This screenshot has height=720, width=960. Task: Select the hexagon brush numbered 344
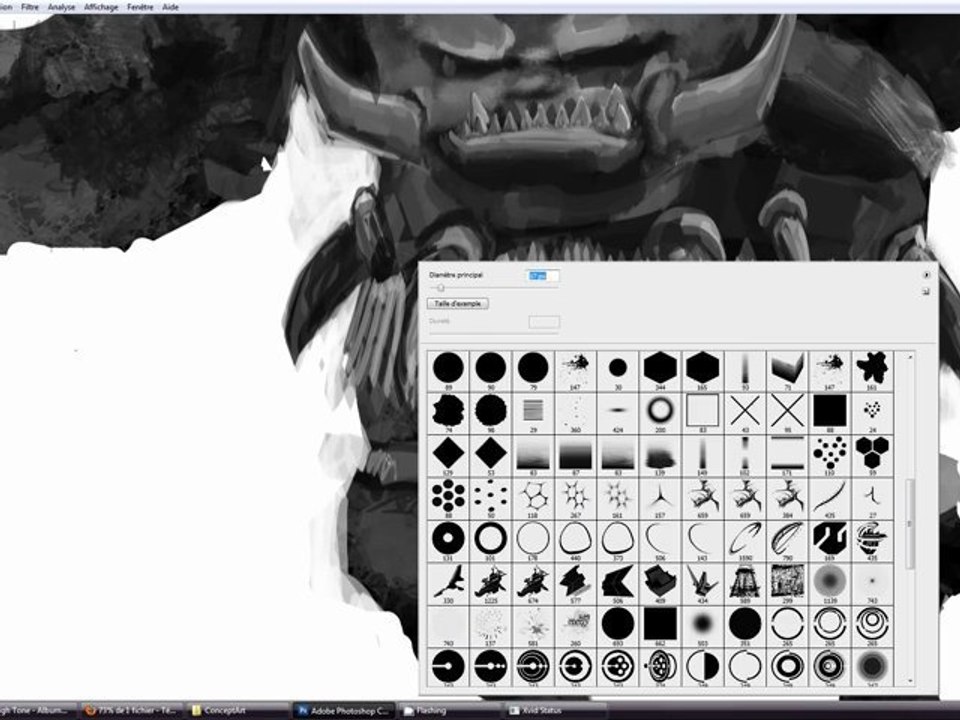pyautogui.click(x=660, y=371)
